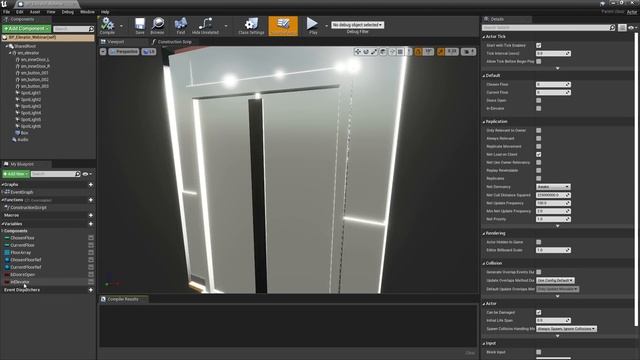The width and height of the screenshot is (640, 360).
Task: Open the Perspective view mode dropdown
Action: click(124, 52)
